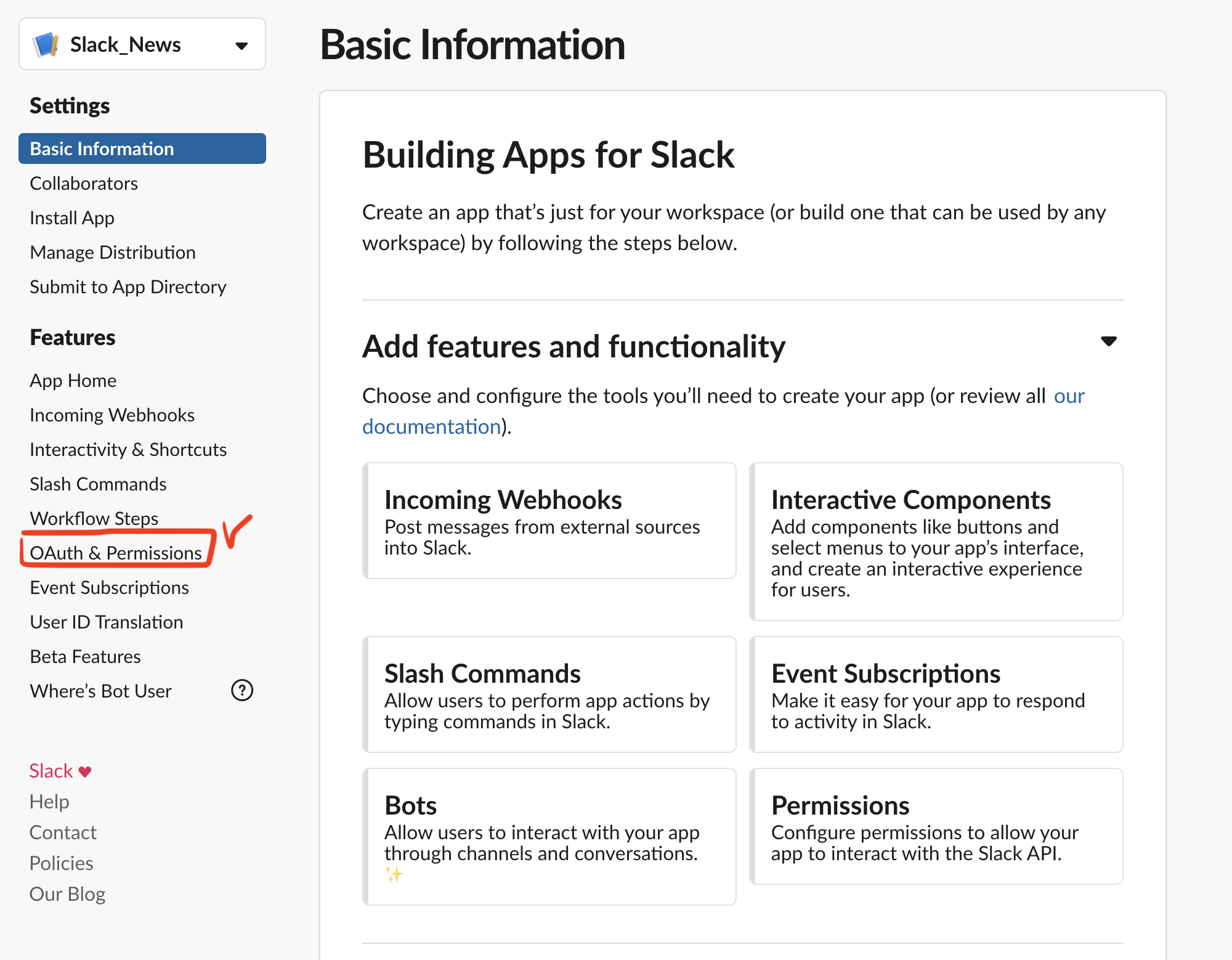Go to Collaborators settings page
This screenshot has height=960, width=1232.
[x=84, y=183]
